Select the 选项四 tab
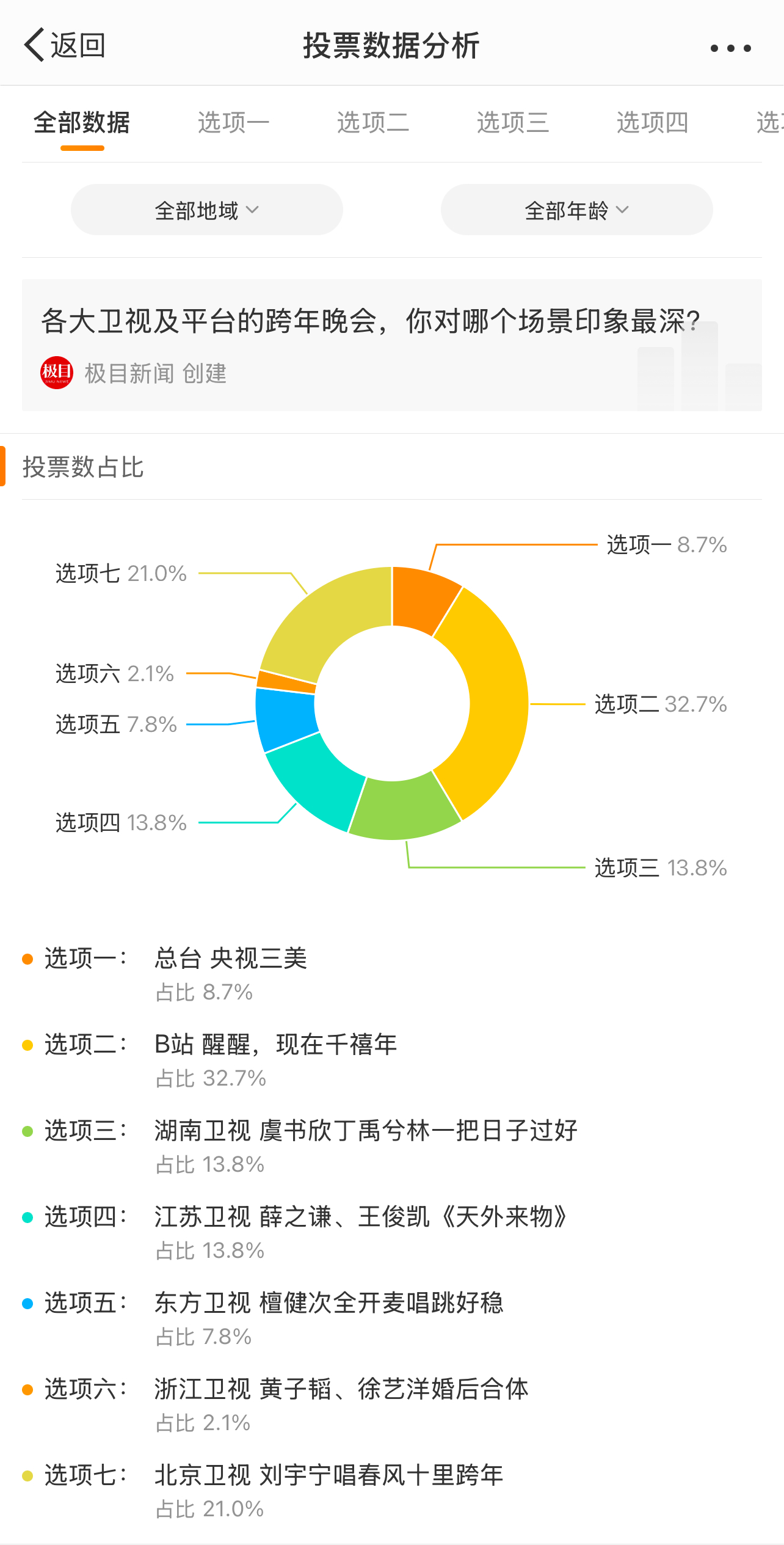Screen dimensions: 784x1545 coord(652,123)
